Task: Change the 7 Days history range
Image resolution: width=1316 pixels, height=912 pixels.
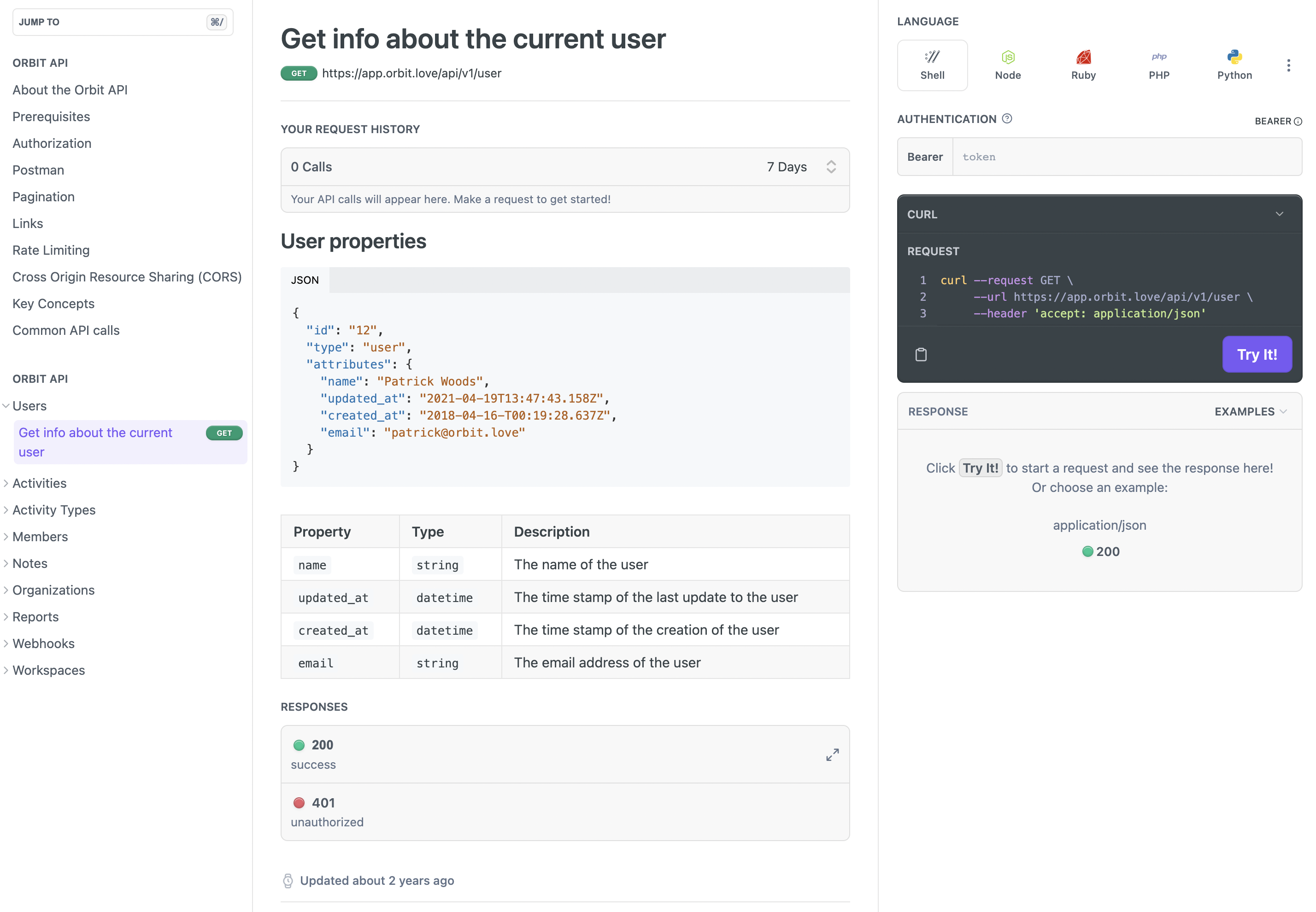Action: click(x=801, y=167)
